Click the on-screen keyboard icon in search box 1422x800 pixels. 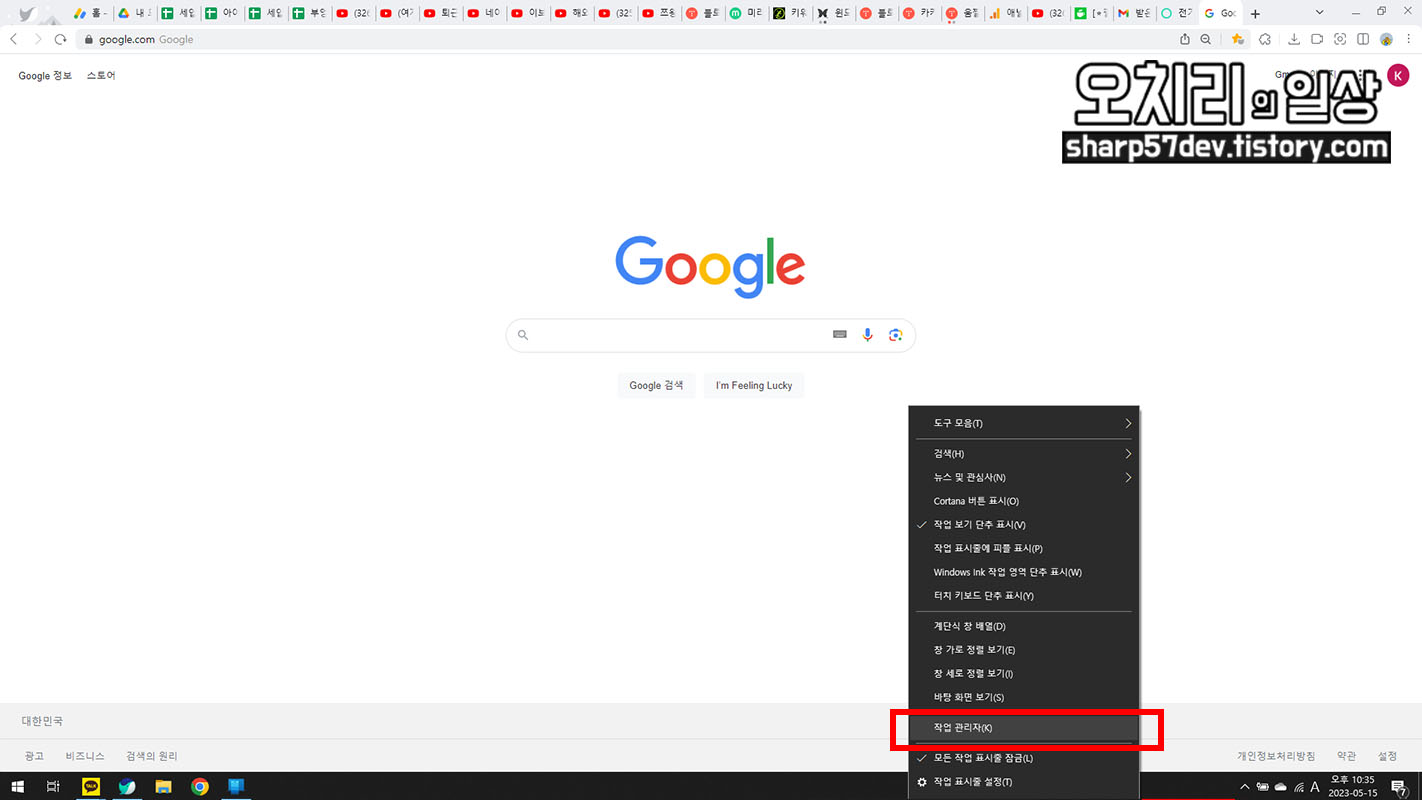point(840,335)
